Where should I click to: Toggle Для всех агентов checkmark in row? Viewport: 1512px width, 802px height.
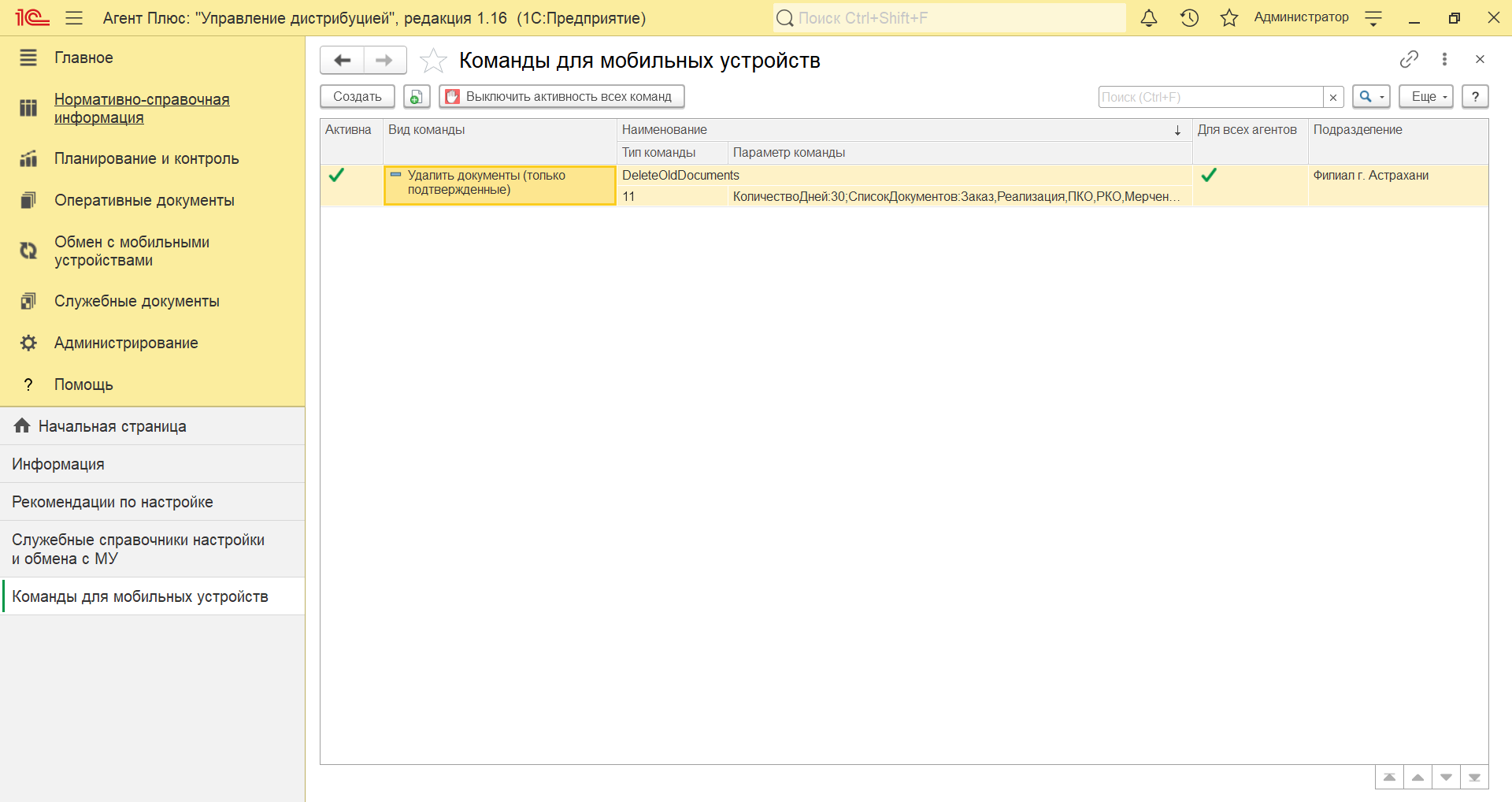pyautogui.click(x=1209, y=176)
